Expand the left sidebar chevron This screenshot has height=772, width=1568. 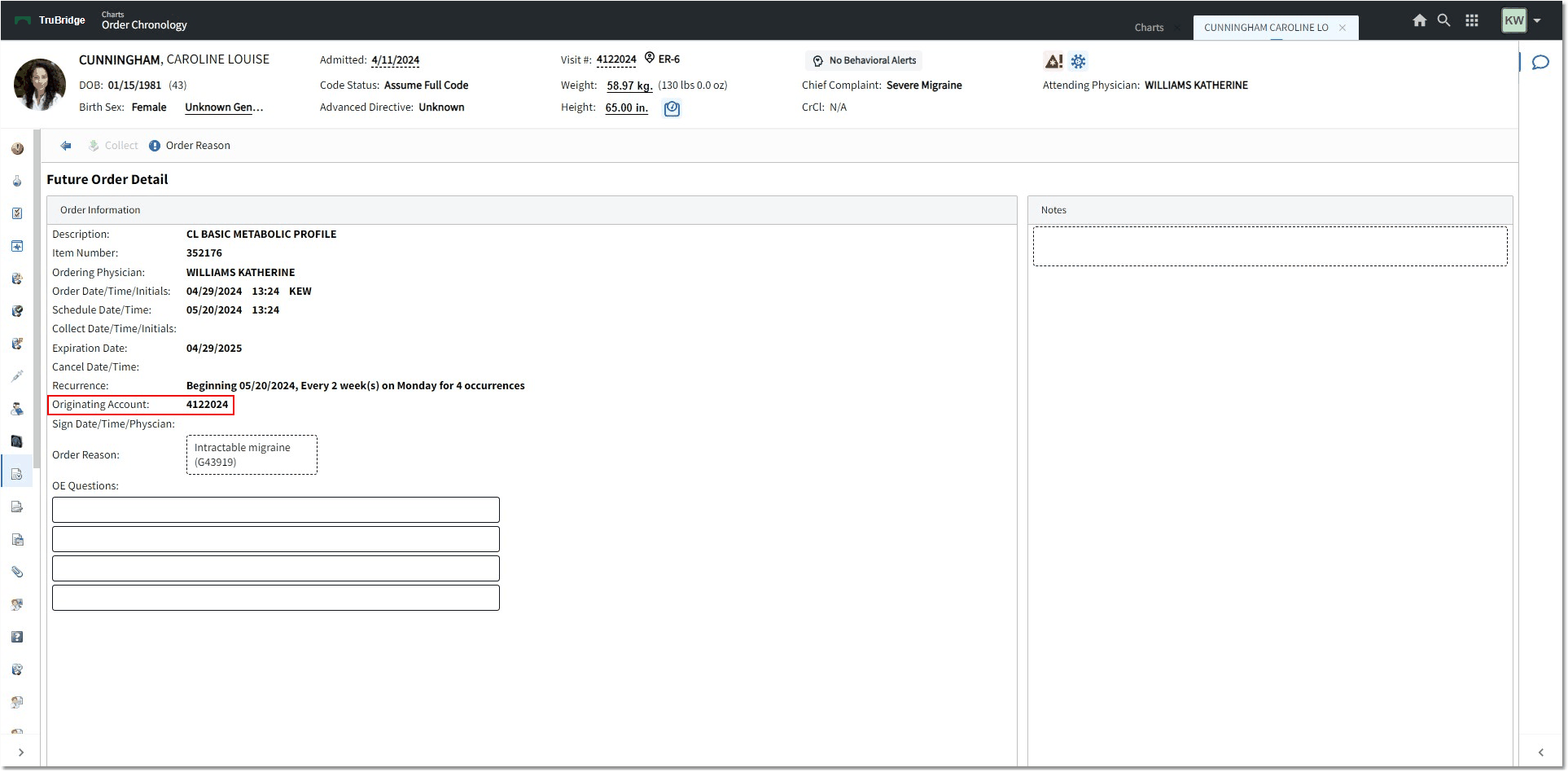point(20,752)
